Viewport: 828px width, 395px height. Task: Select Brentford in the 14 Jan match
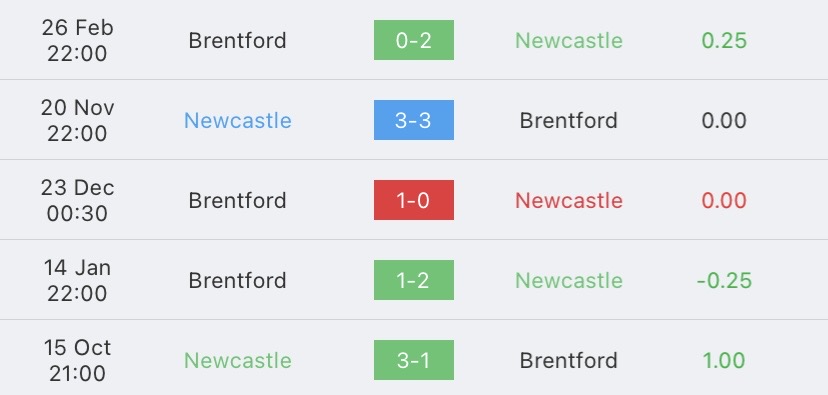(x=238, y=280)
